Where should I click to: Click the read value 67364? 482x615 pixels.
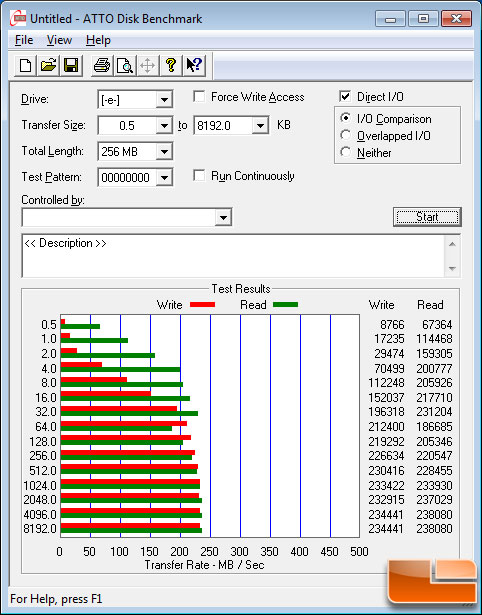[437, 325]
